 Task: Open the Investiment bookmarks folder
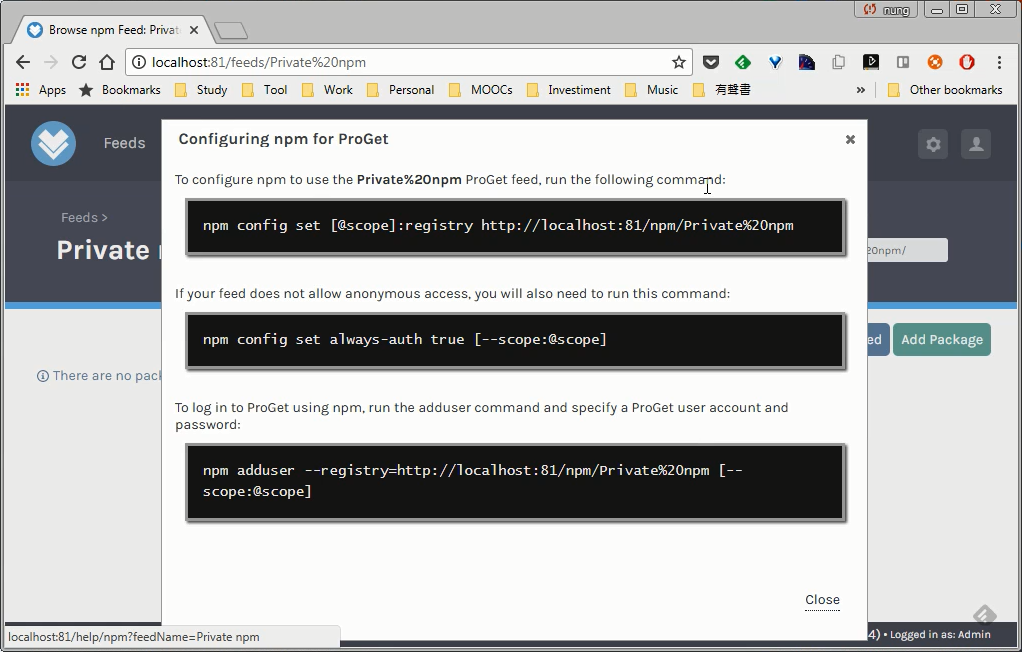568,90
